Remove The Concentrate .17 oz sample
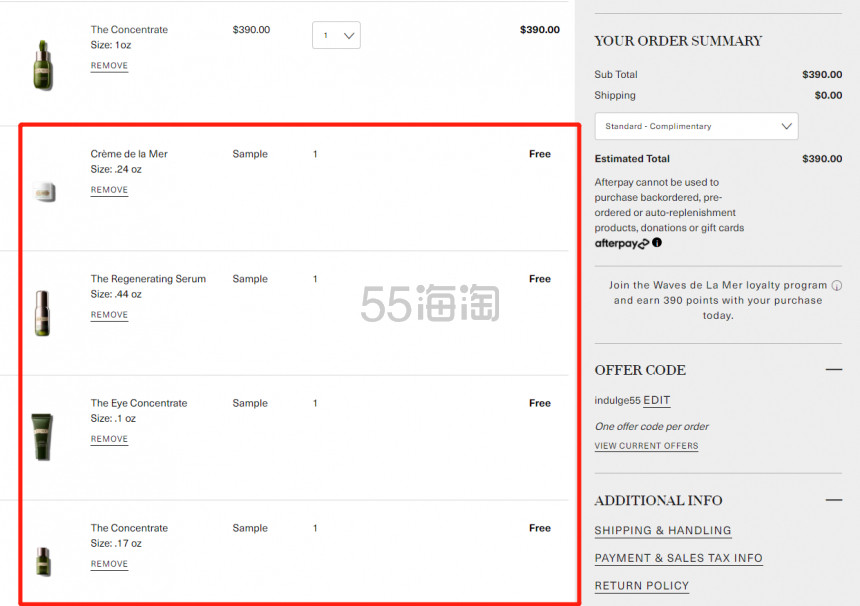The height and width of the screenshot is (606, 860). 109,564
